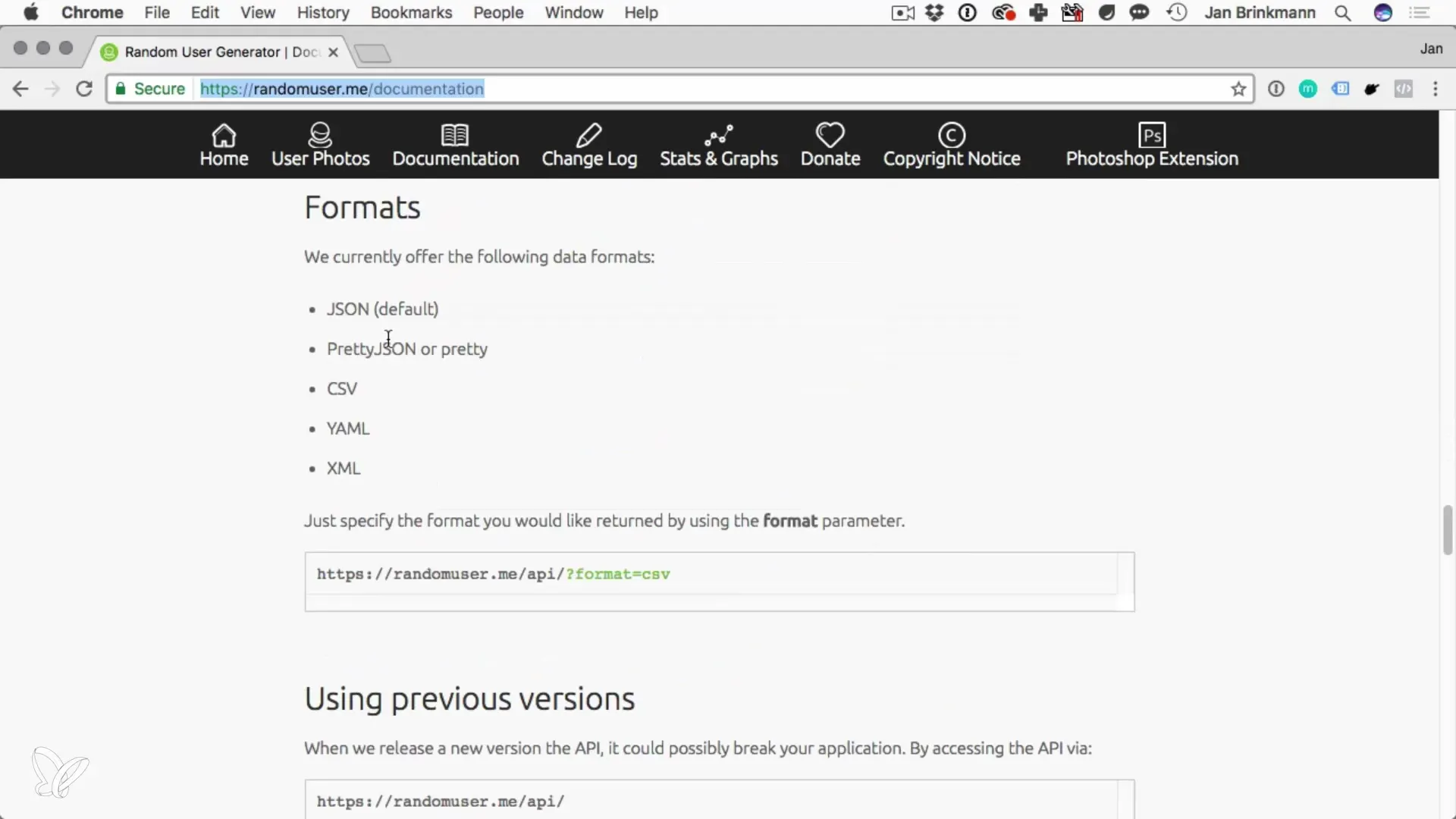Open Chrome's three-dot menu
The height and width of the screenshot is (819, 1456).
1436,89
